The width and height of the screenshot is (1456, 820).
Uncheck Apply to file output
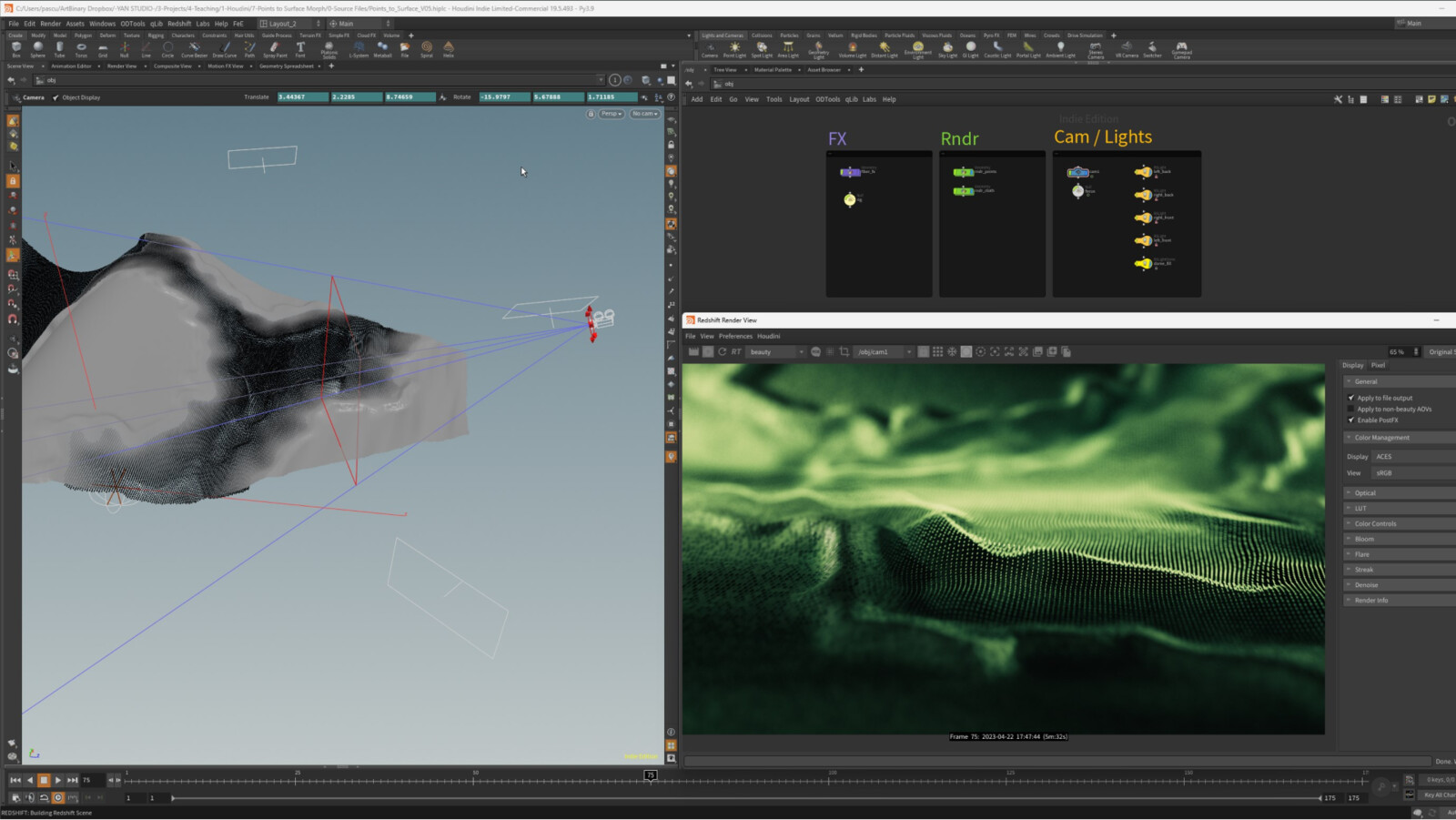[1352, 398]
